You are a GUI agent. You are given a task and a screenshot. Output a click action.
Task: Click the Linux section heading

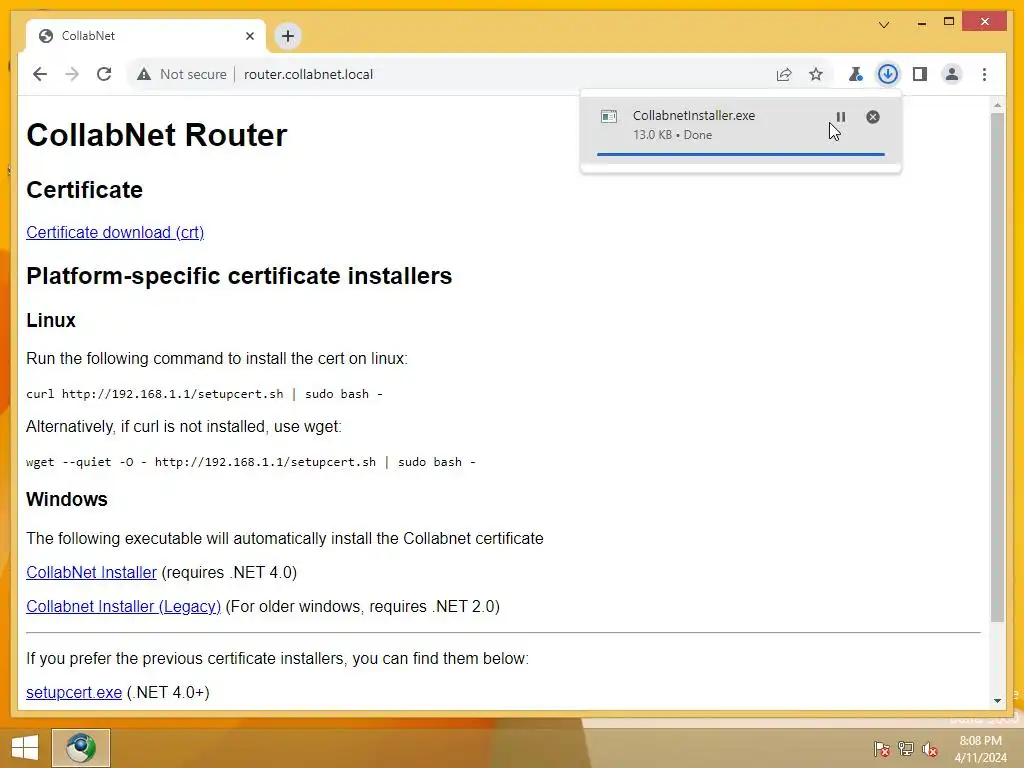tap(51, 321)
